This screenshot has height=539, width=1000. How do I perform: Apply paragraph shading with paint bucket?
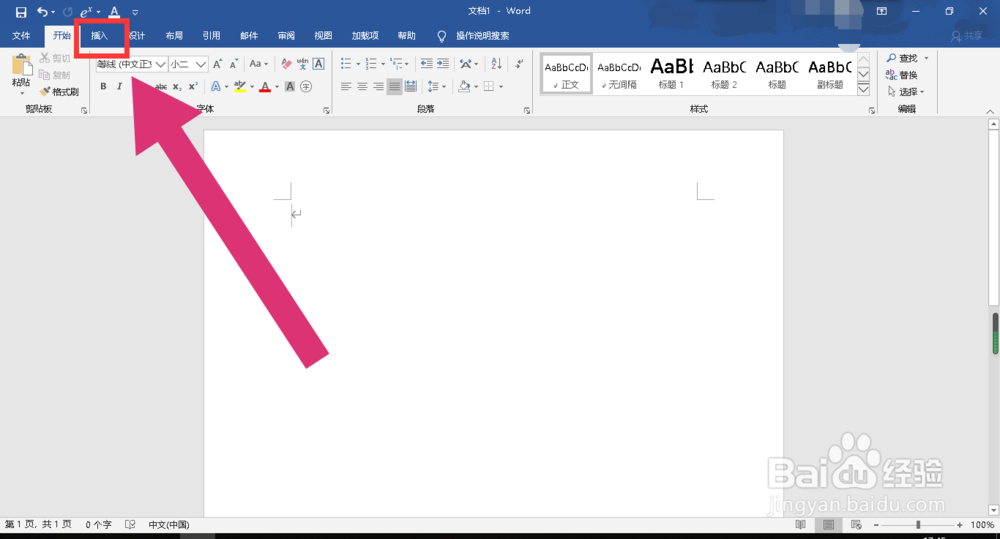[464, 86]
